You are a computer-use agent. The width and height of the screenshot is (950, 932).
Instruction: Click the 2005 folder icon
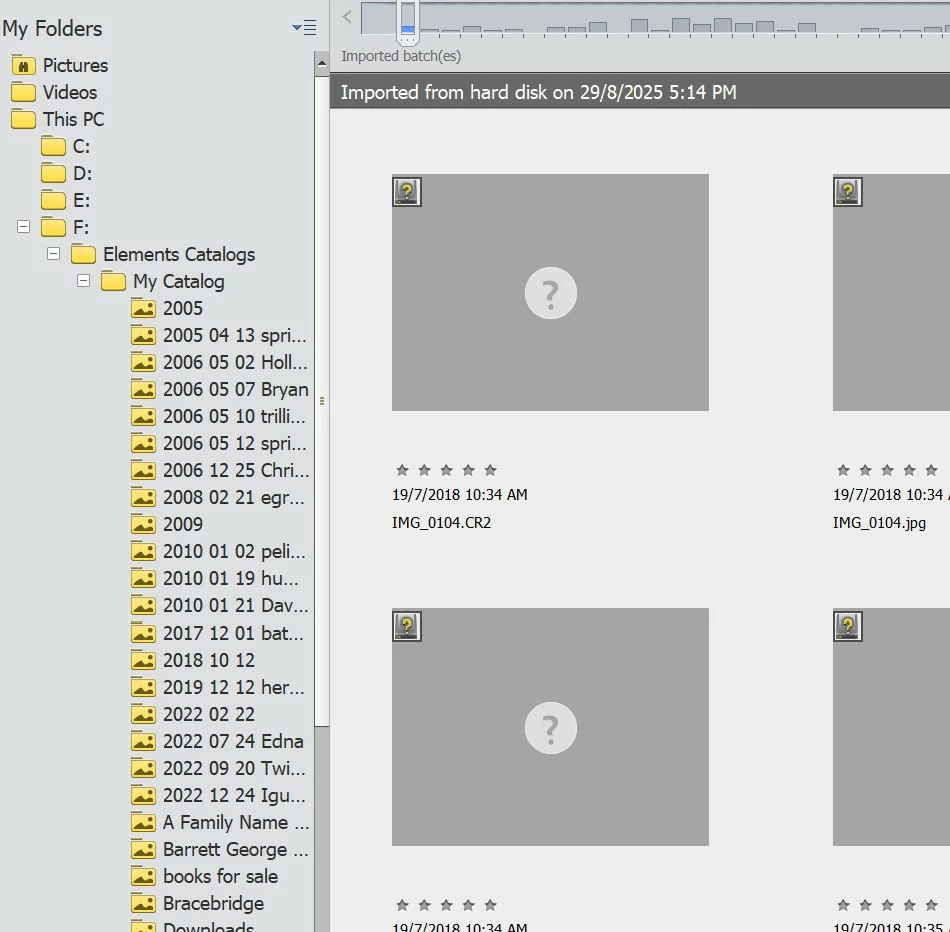click(144, 308)
